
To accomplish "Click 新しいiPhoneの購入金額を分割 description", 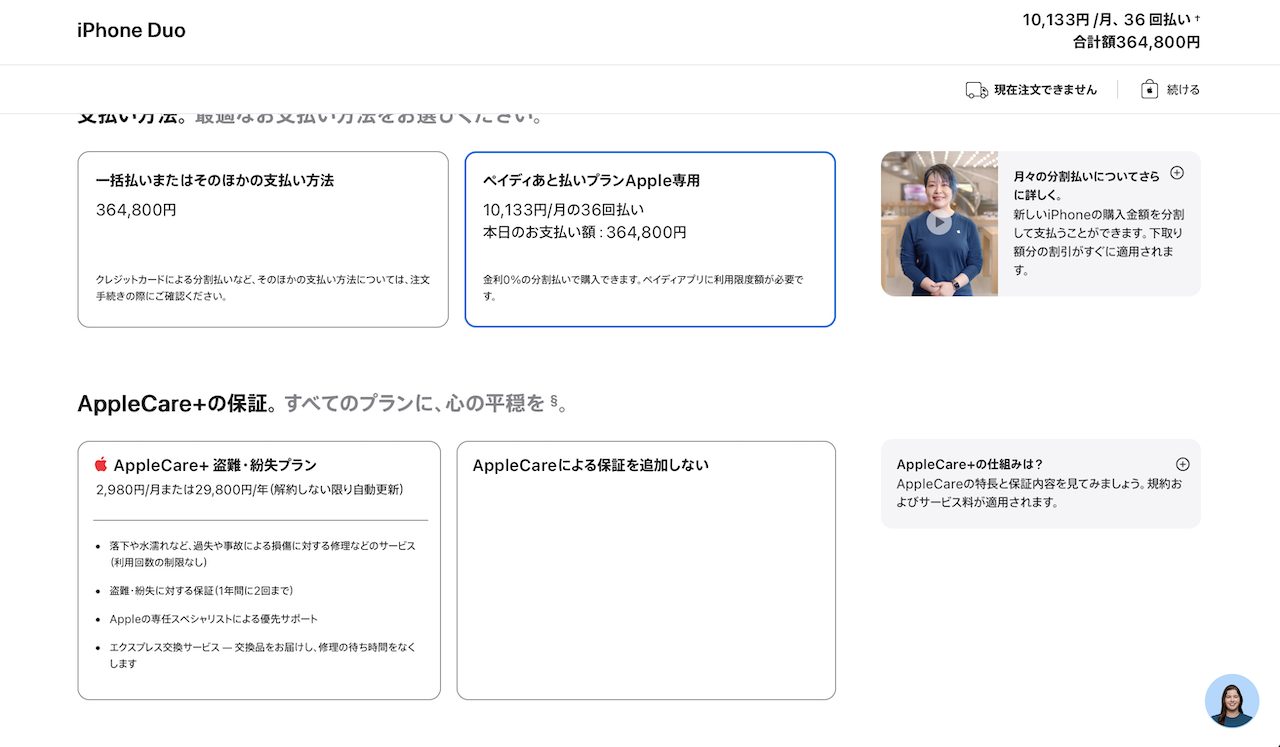I will [1098, 242].
